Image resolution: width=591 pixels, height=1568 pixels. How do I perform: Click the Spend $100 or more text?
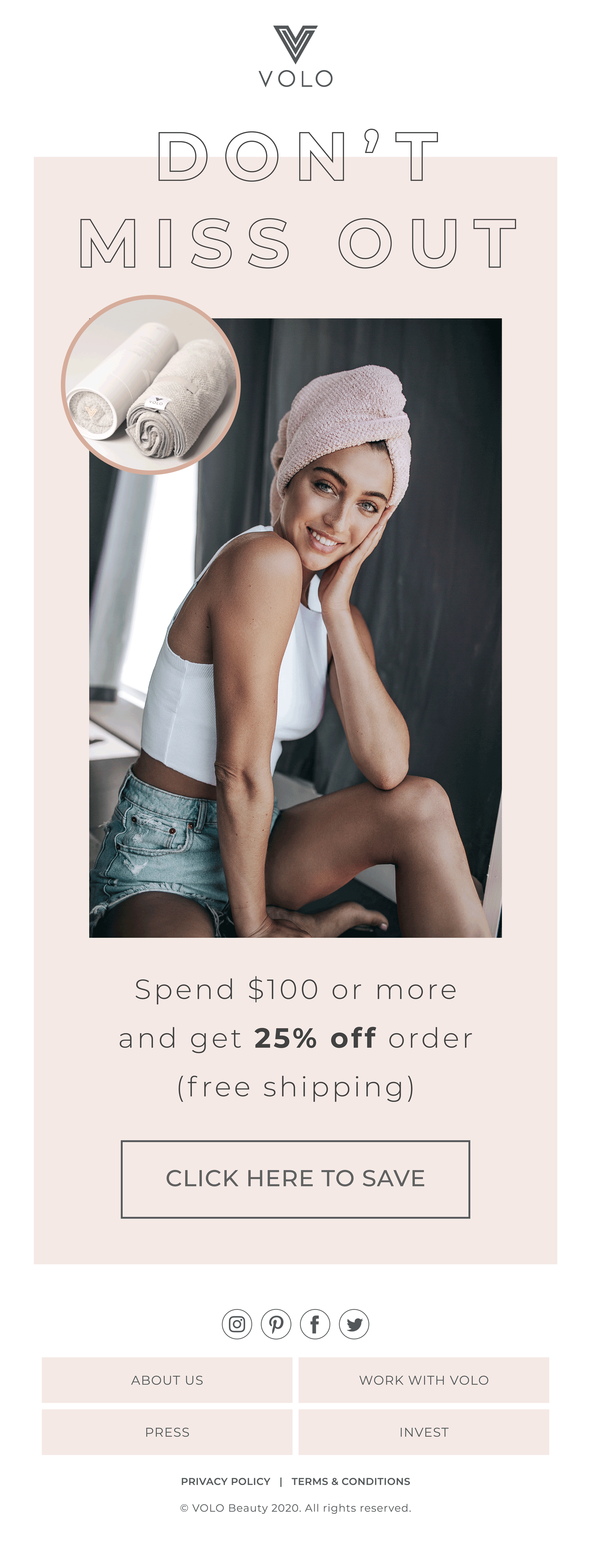pos(295,990)
